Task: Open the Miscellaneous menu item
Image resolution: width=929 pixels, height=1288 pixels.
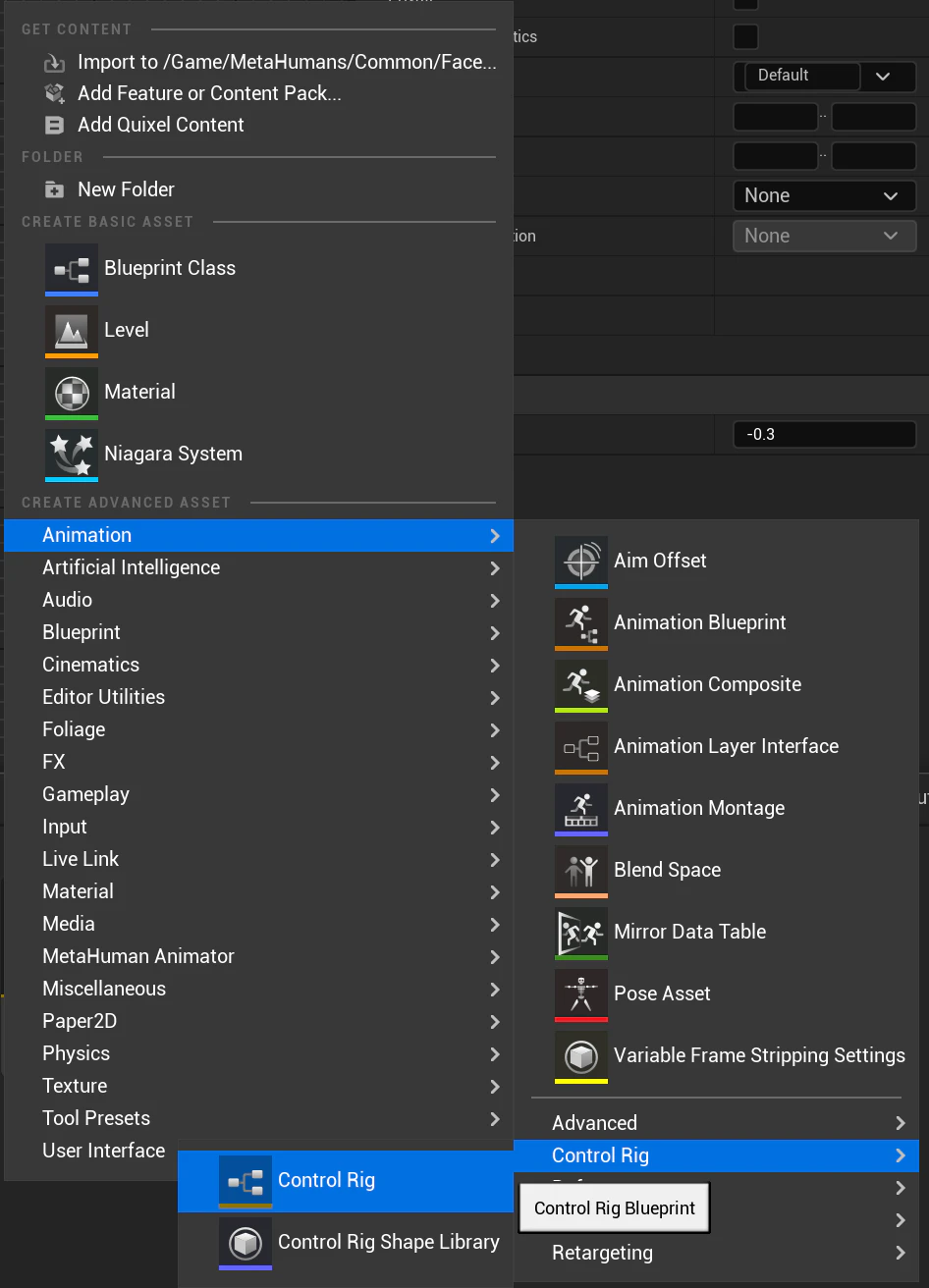Action: click(x=259, y=990)
